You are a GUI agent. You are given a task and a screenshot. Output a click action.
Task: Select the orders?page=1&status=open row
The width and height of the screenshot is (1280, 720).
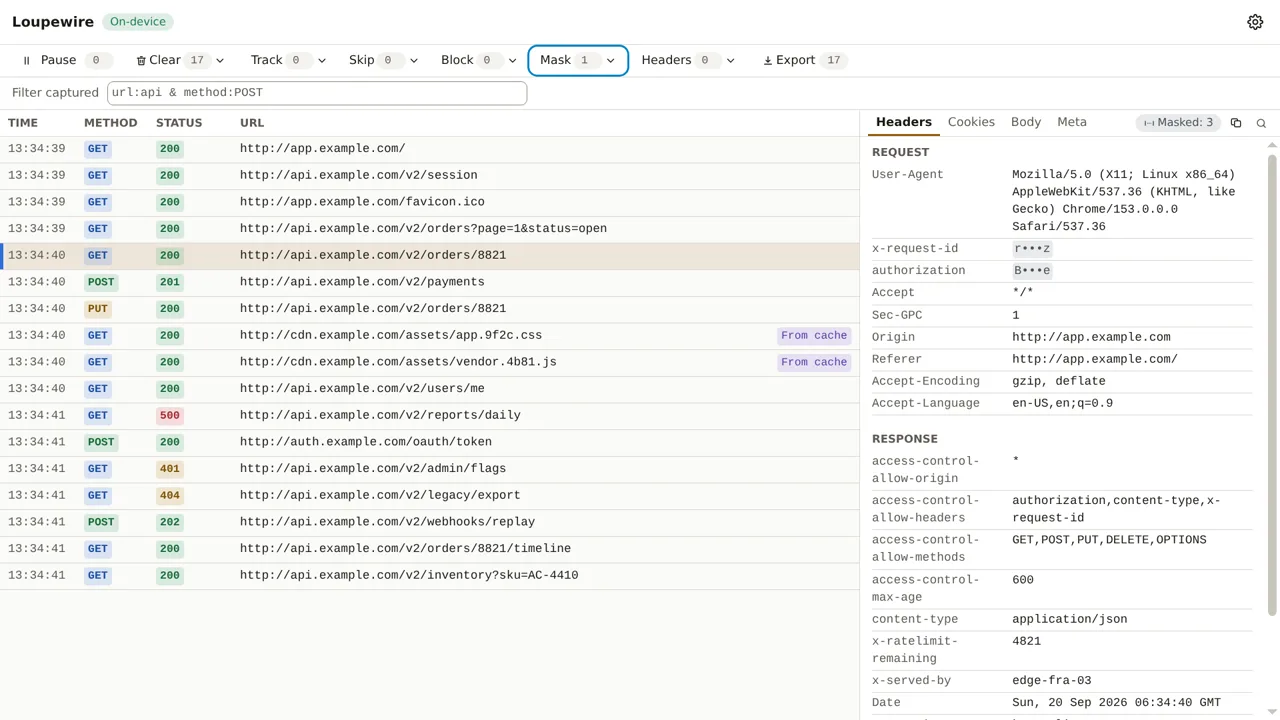430,229
